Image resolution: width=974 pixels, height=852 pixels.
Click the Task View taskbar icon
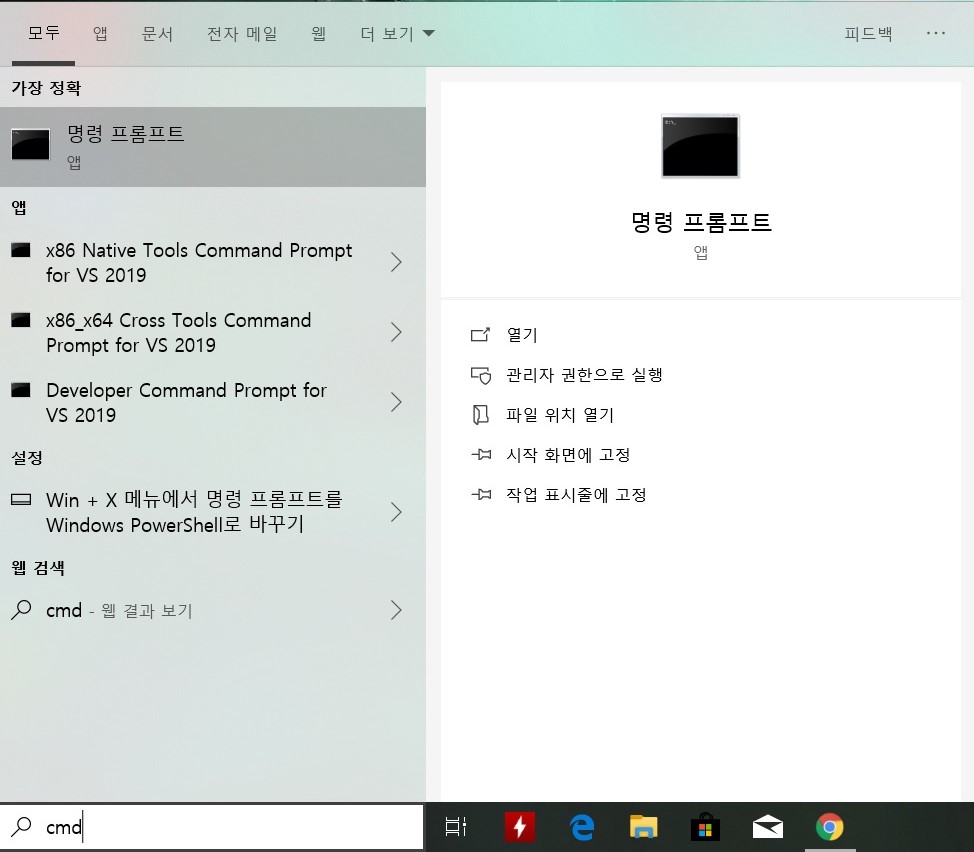point(456,827)
